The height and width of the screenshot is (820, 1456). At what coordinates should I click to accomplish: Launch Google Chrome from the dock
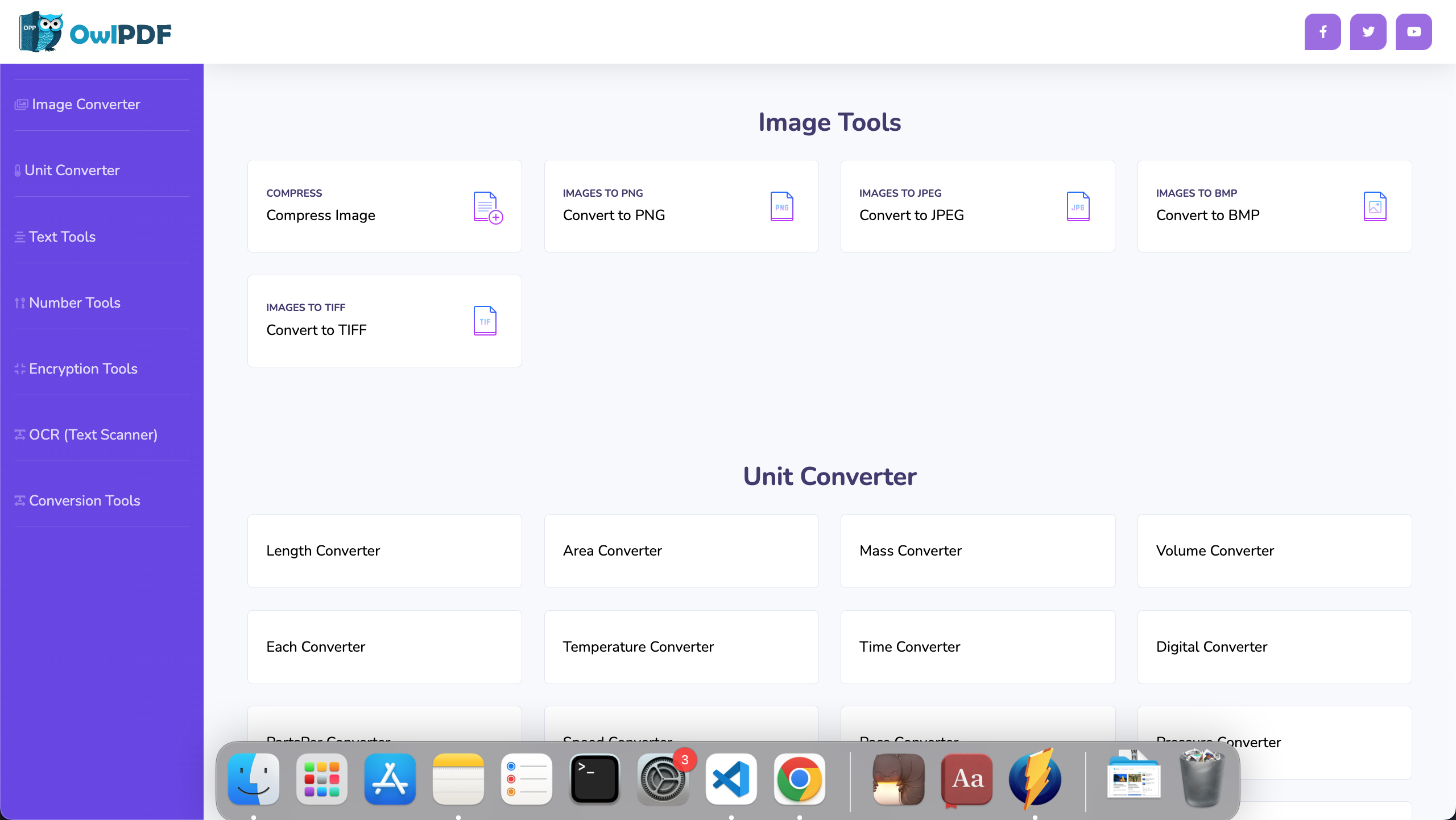tap(799, 780)
